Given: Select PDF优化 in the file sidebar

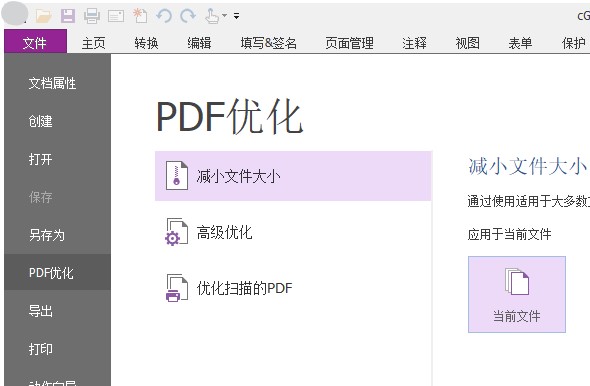Looking at the screenshot, I should (58, 273).
